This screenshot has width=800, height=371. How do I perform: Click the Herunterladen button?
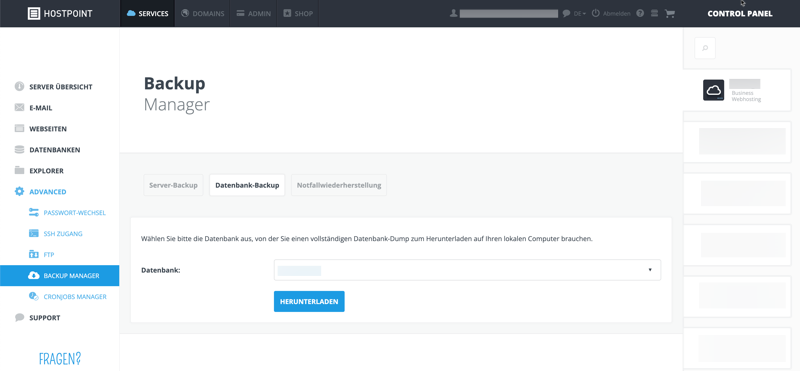(309, 302)
